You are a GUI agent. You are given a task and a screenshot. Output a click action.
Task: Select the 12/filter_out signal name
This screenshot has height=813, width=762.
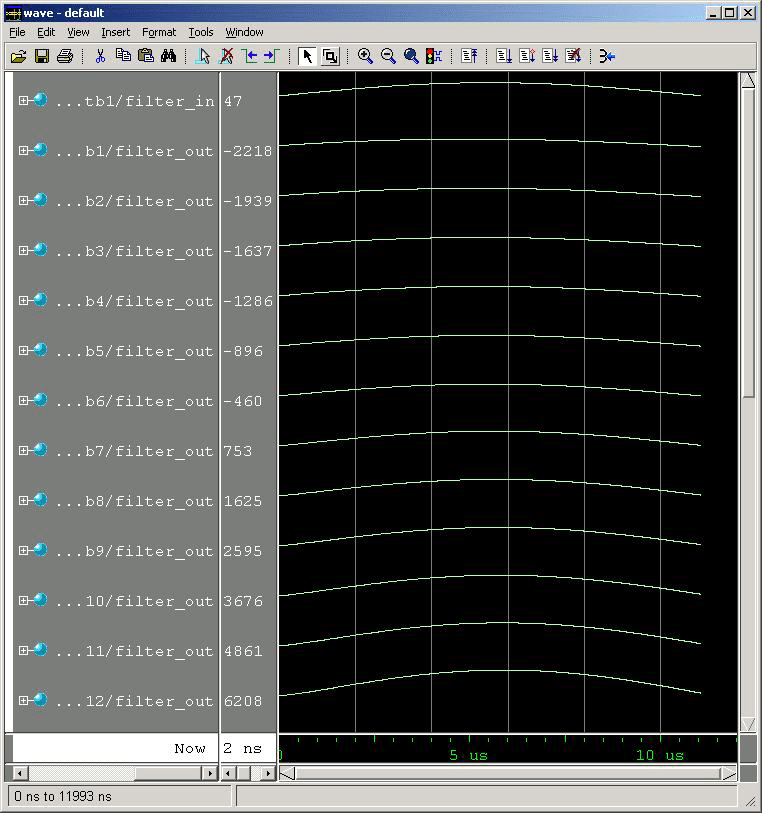[134, 701]
